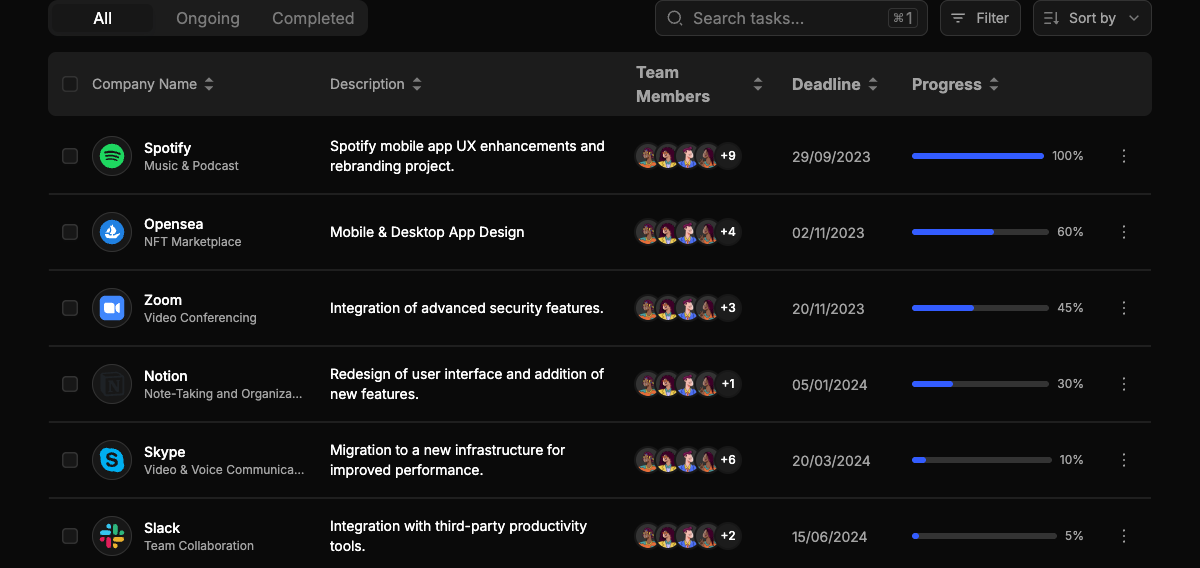Click the 'NFT Marketplace' subtitle
This screenshot has height=568, width=1200.
coord(192,242)
